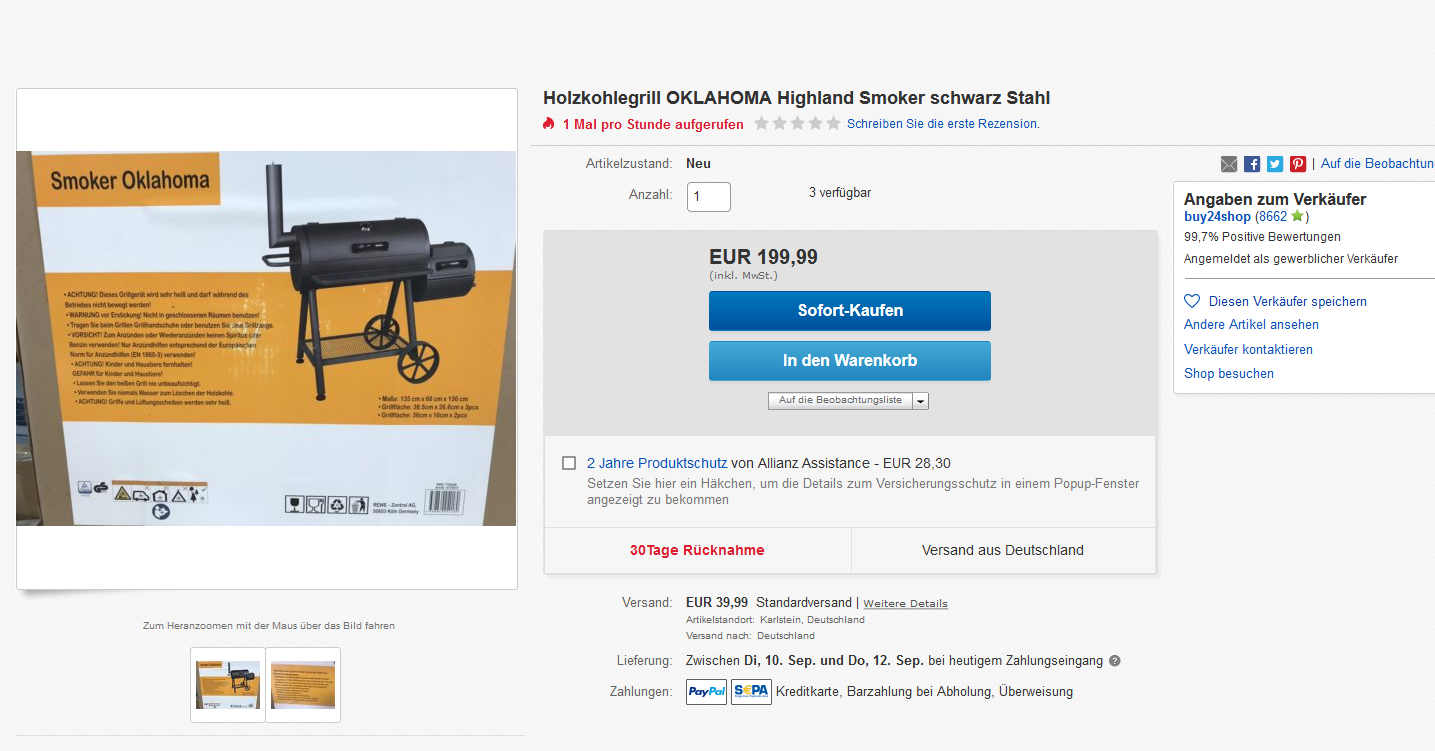The width and height of the screenshot is (1435, 751).
Task: Expand the Beobachtungsliste dropdown arrow
Action: (921, 401)
